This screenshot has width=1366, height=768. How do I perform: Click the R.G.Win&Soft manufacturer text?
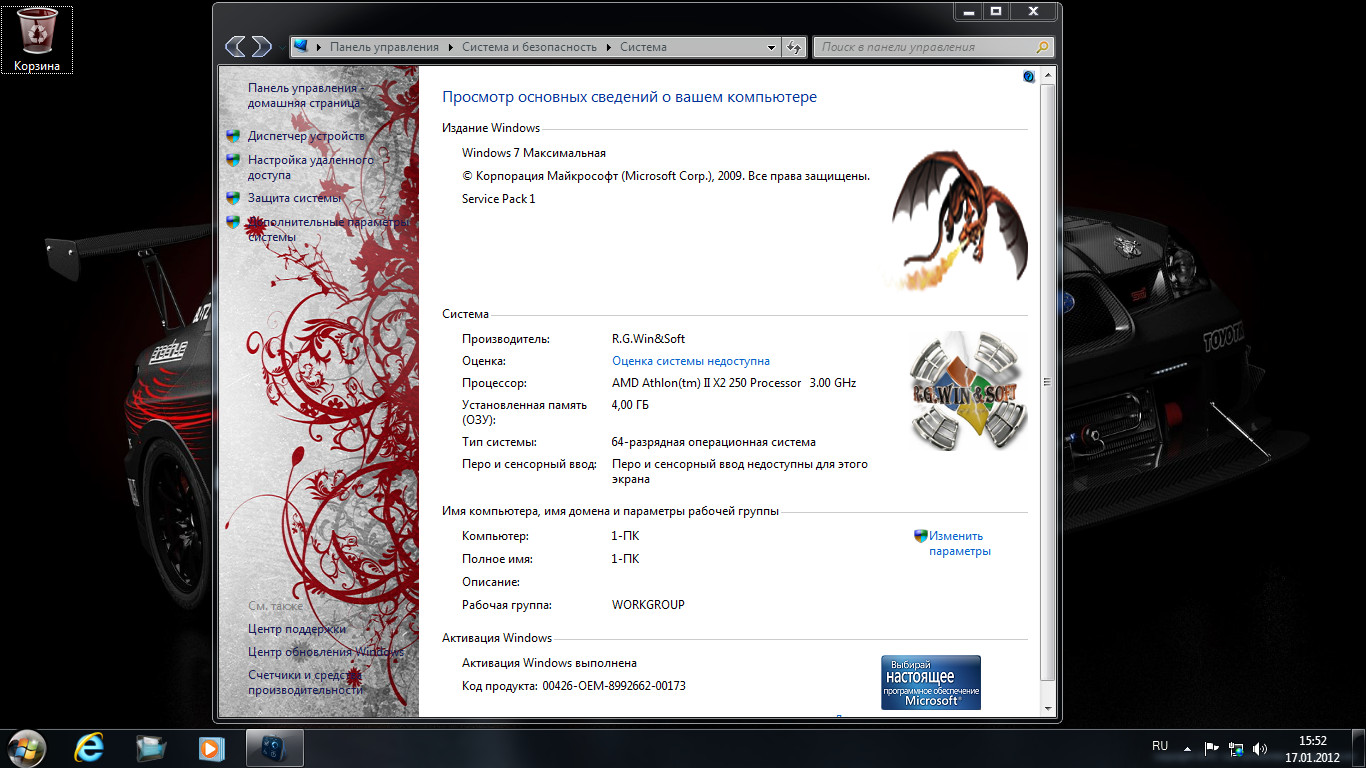[x=648, y=339]
